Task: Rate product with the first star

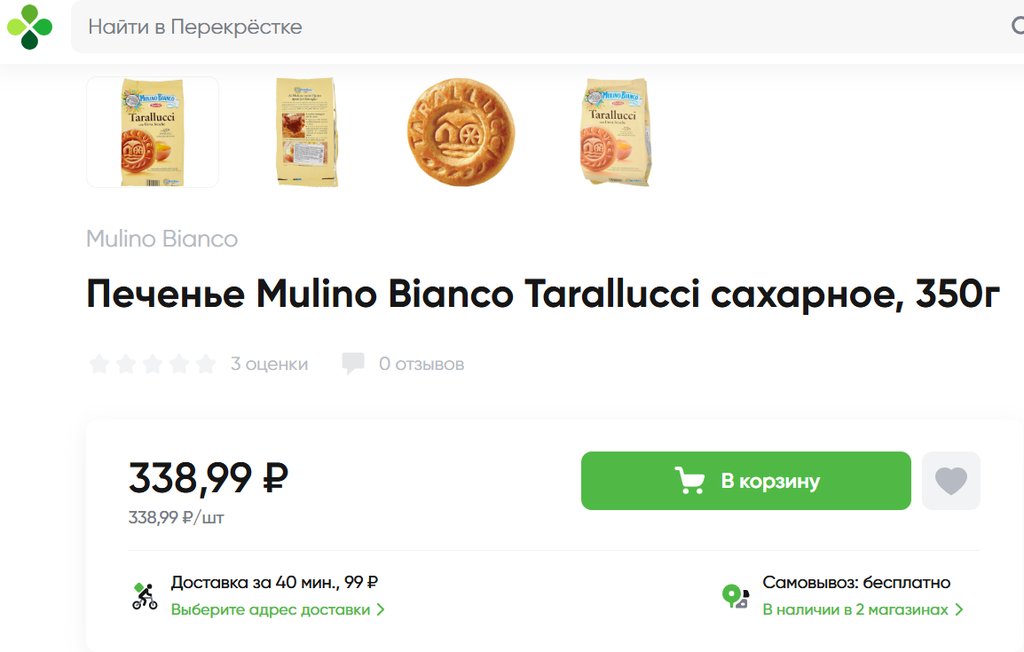Action: (99, 364)
